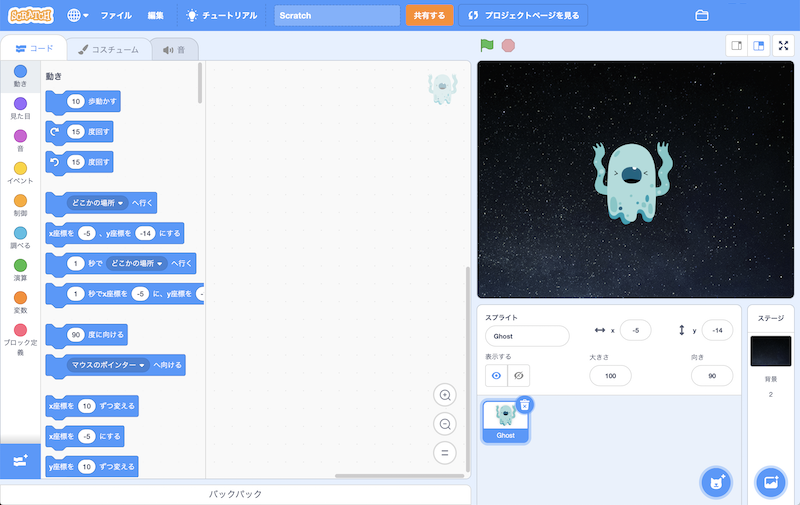This screenshot has width=800, height=505.
Task: Click the 1 秒でx座標を glide block
Action: click(124, 294)
